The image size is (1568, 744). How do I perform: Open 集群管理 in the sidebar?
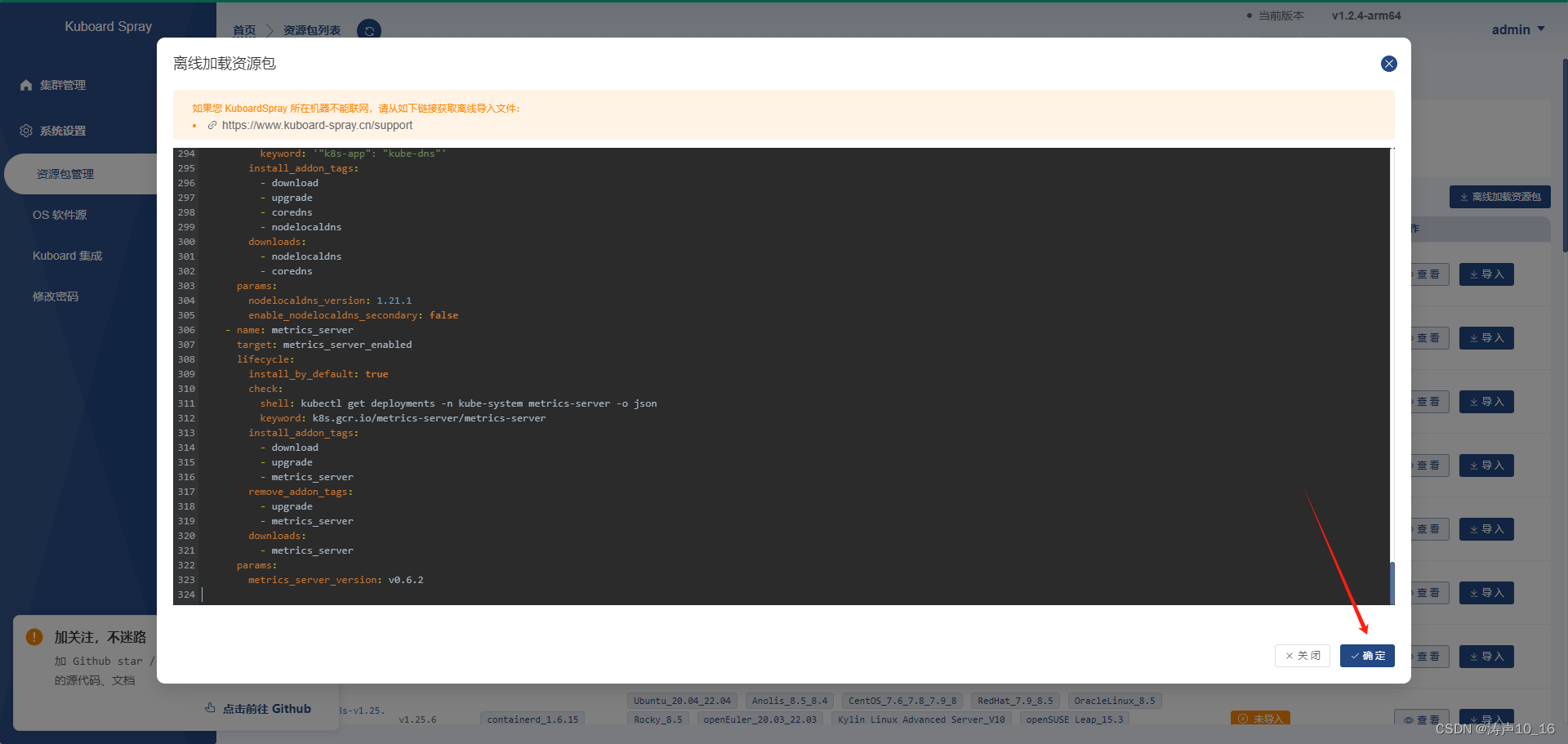[x=63, y=85]
